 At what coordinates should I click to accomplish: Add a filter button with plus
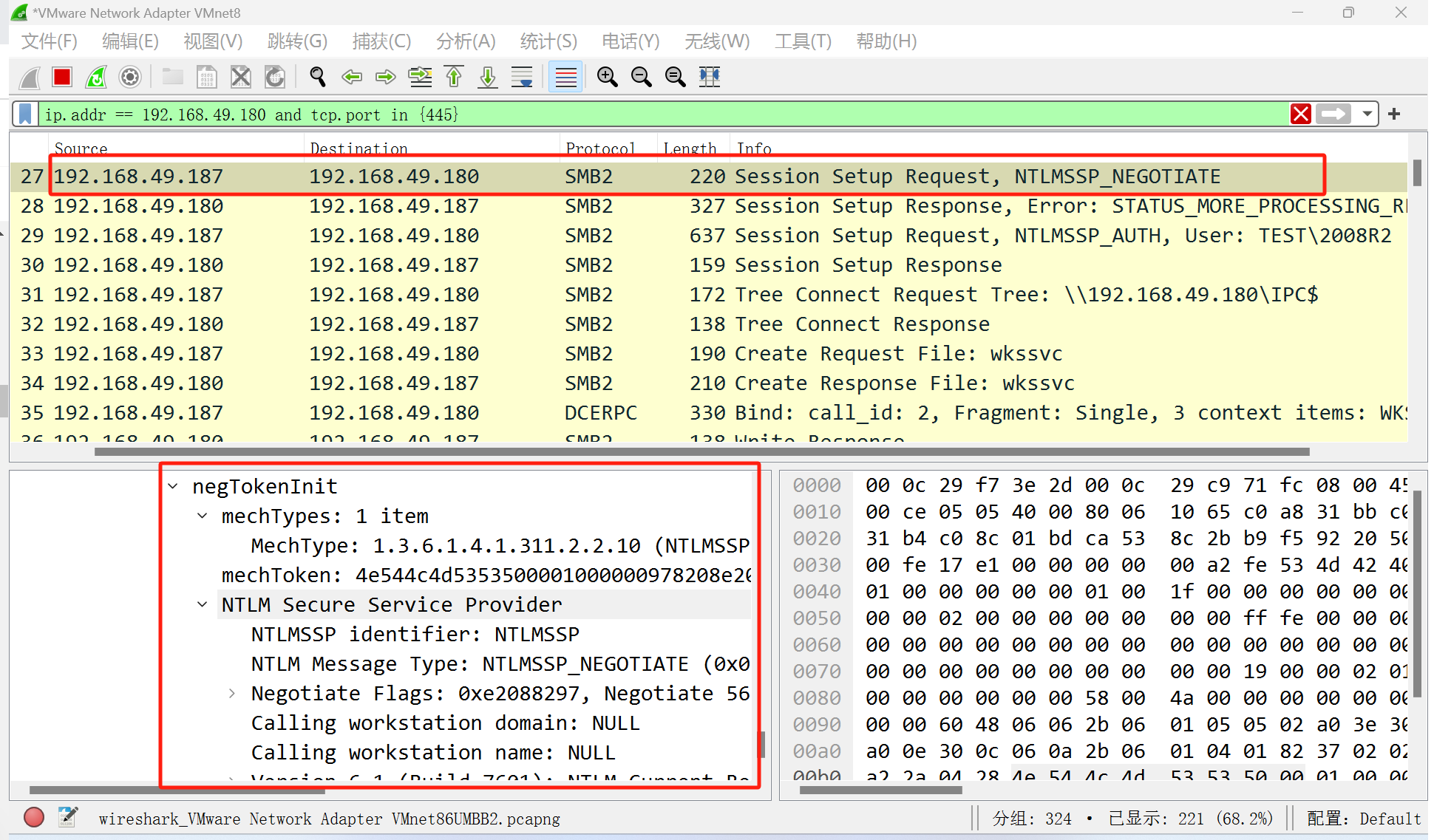tap(1394, 115)
